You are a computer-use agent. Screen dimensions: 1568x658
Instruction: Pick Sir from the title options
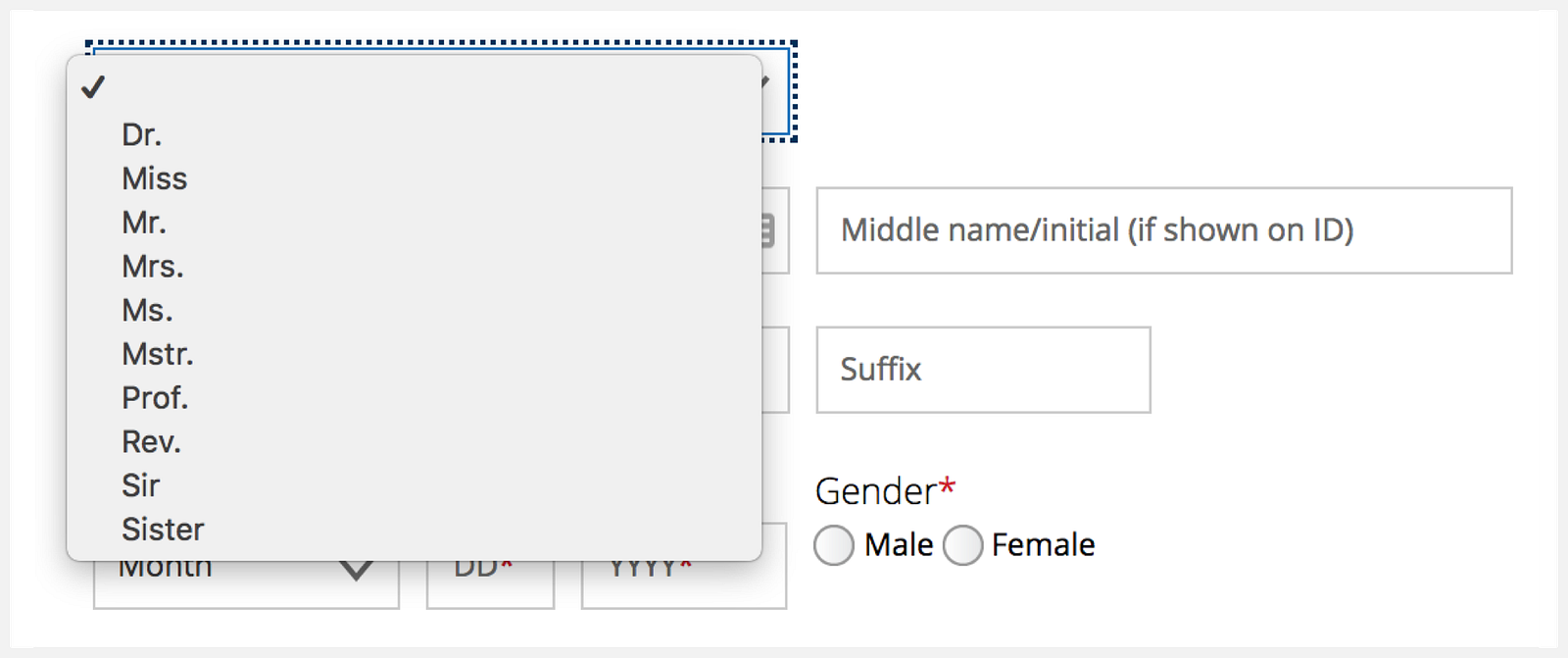140,485
